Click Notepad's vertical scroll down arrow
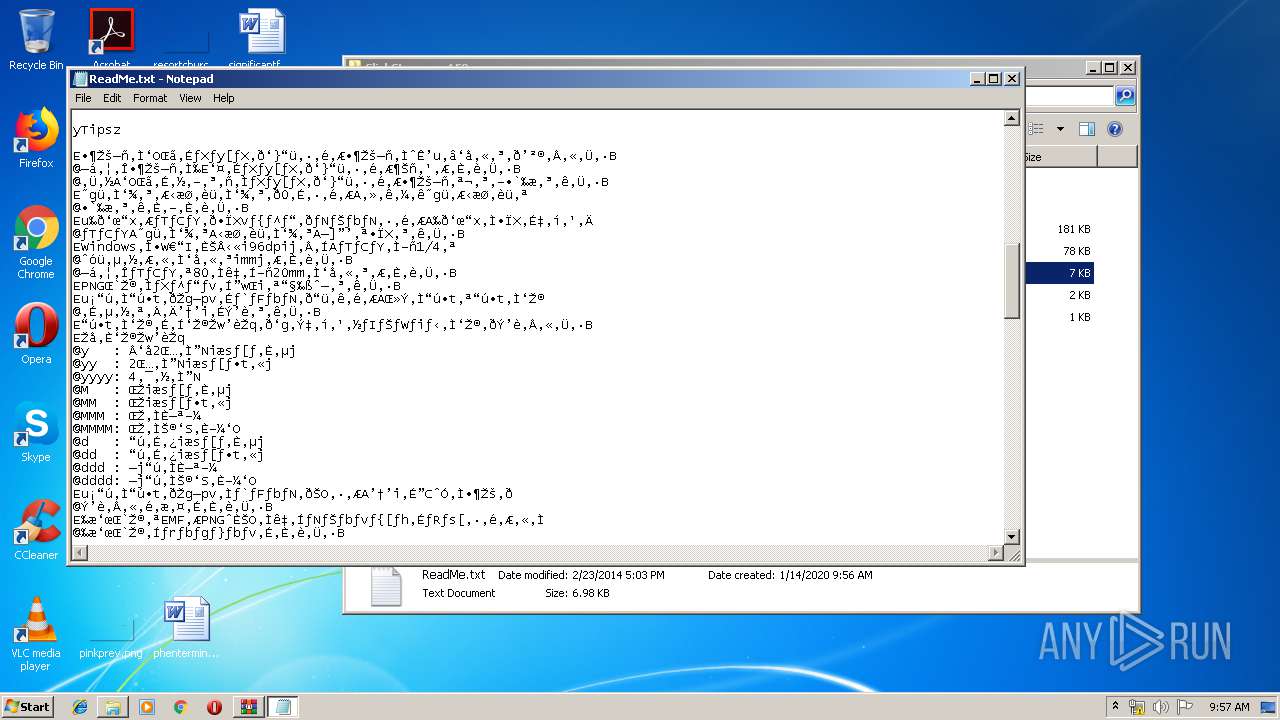Screen dimensions: 1280x720 click(1011, 537)
